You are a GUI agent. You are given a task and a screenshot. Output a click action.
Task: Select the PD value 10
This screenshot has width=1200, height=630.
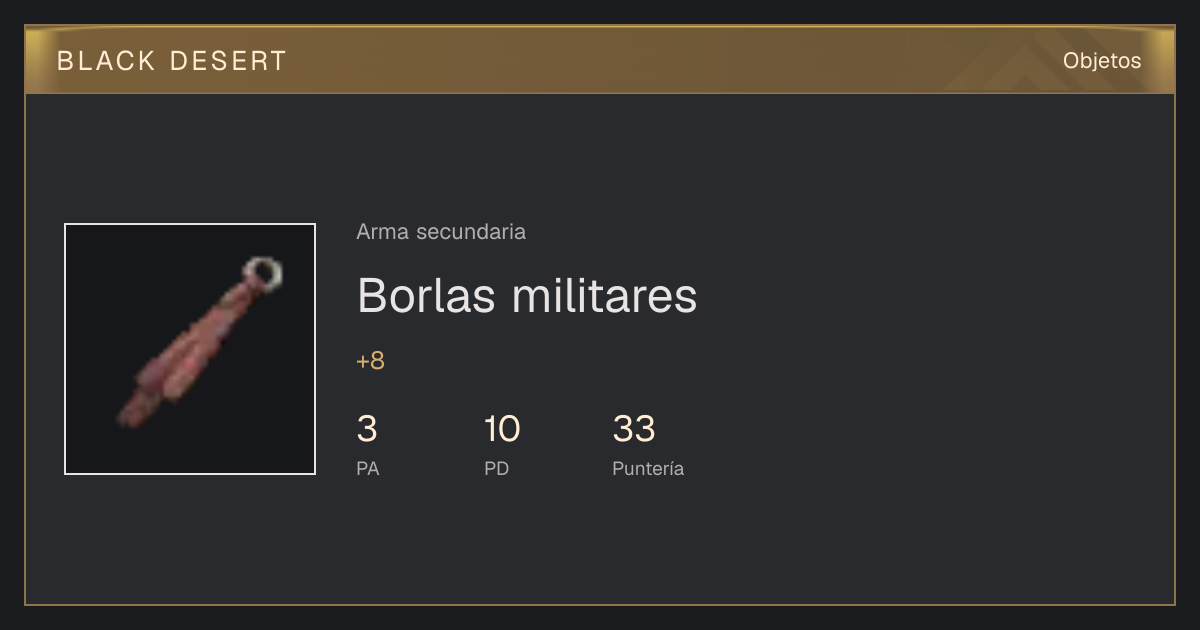[x=502, y=429]
